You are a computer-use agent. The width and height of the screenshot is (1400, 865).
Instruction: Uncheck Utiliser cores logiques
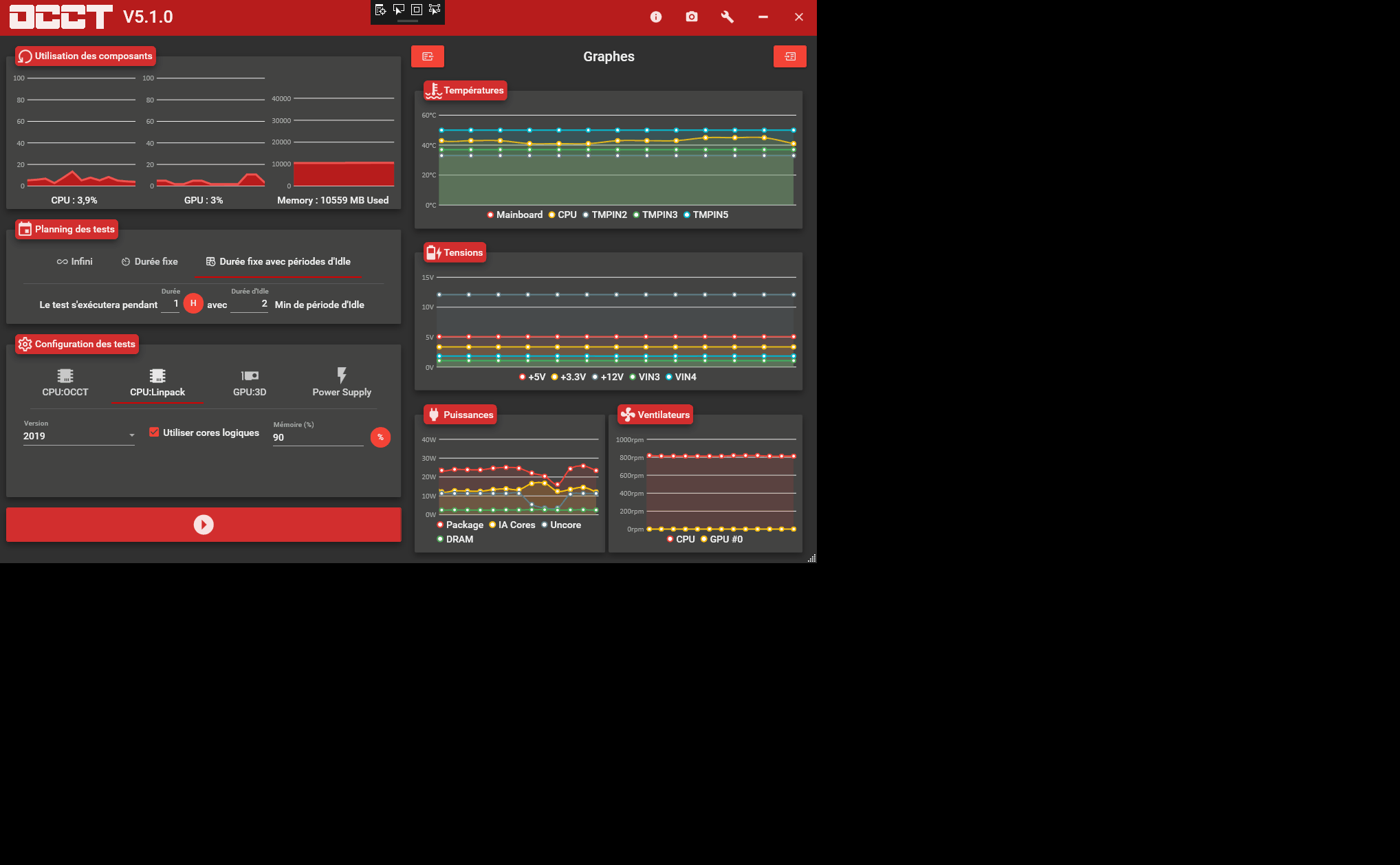[x=154, y=432]
